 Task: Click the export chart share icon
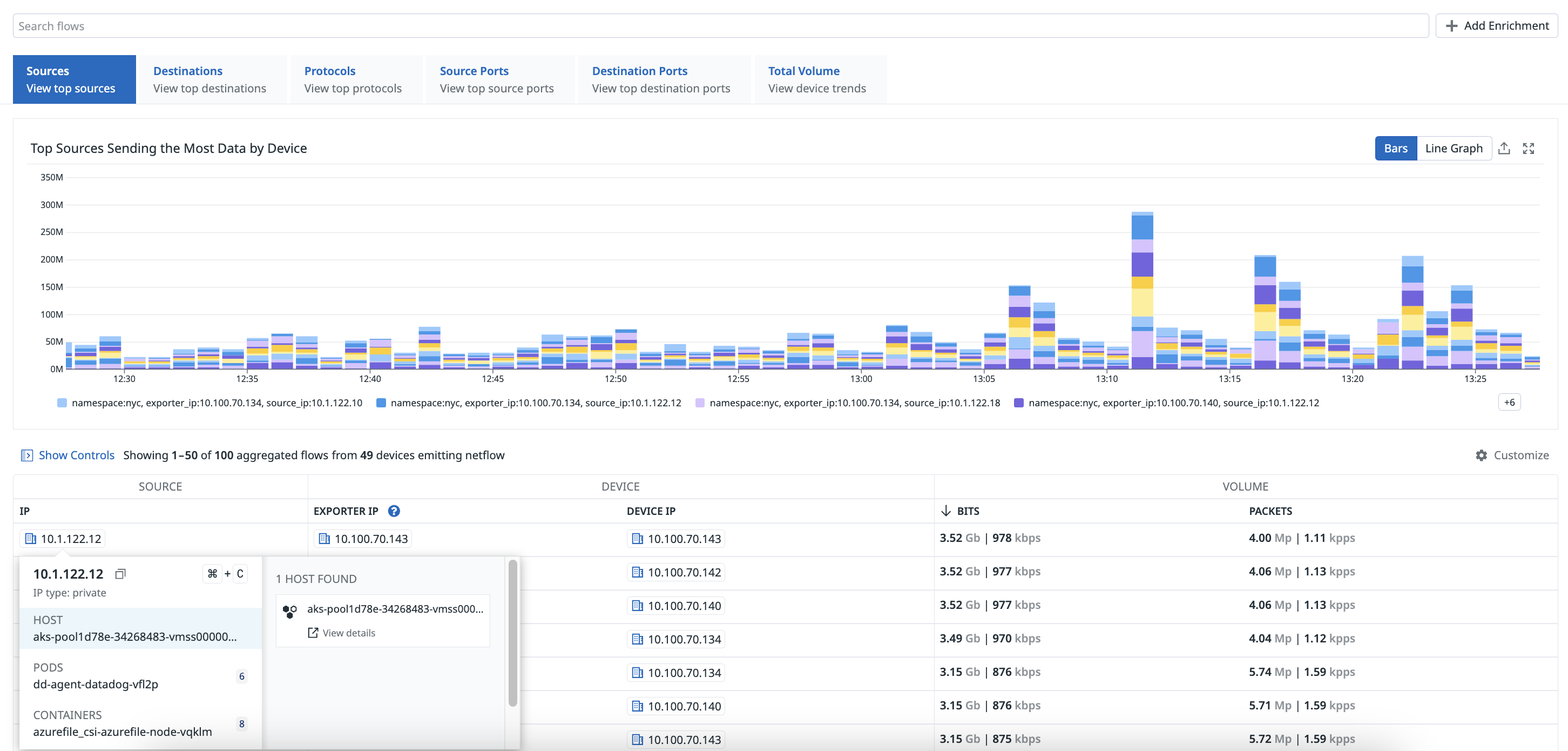point(1504,148)
